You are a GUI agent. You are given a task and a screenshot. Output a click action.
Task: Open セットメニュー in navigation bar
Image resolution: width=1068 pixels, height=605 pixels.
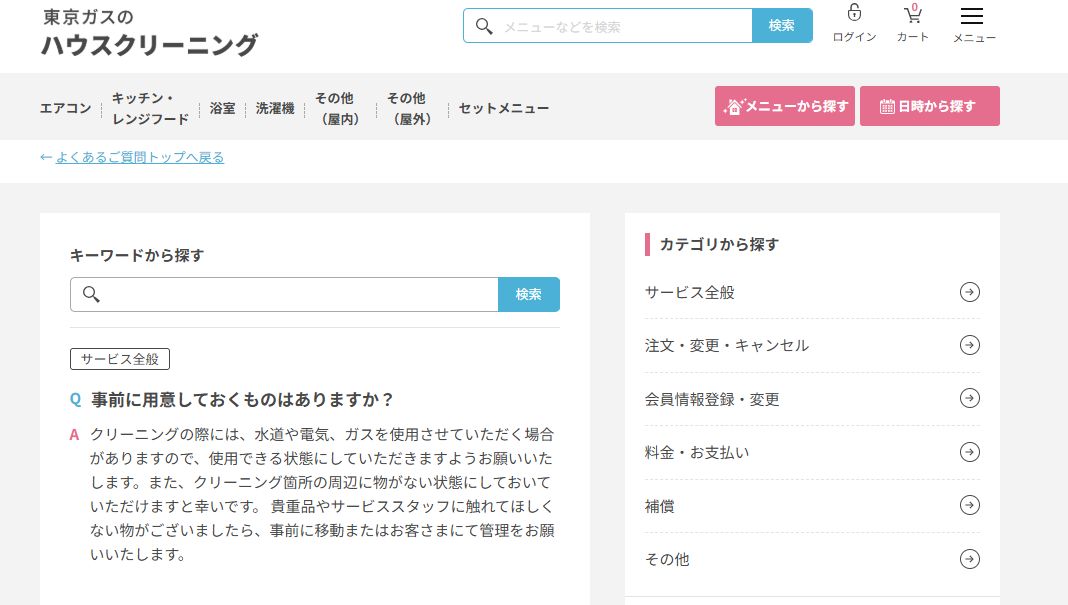pos(504,108)
